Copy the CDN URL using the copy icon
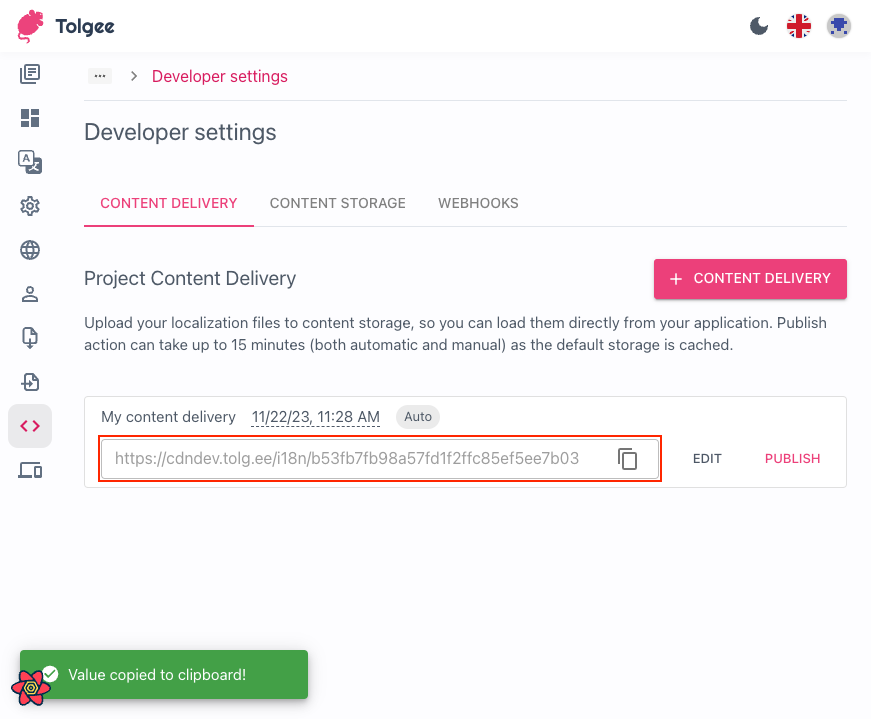The image size is (871, 719). 628,459
